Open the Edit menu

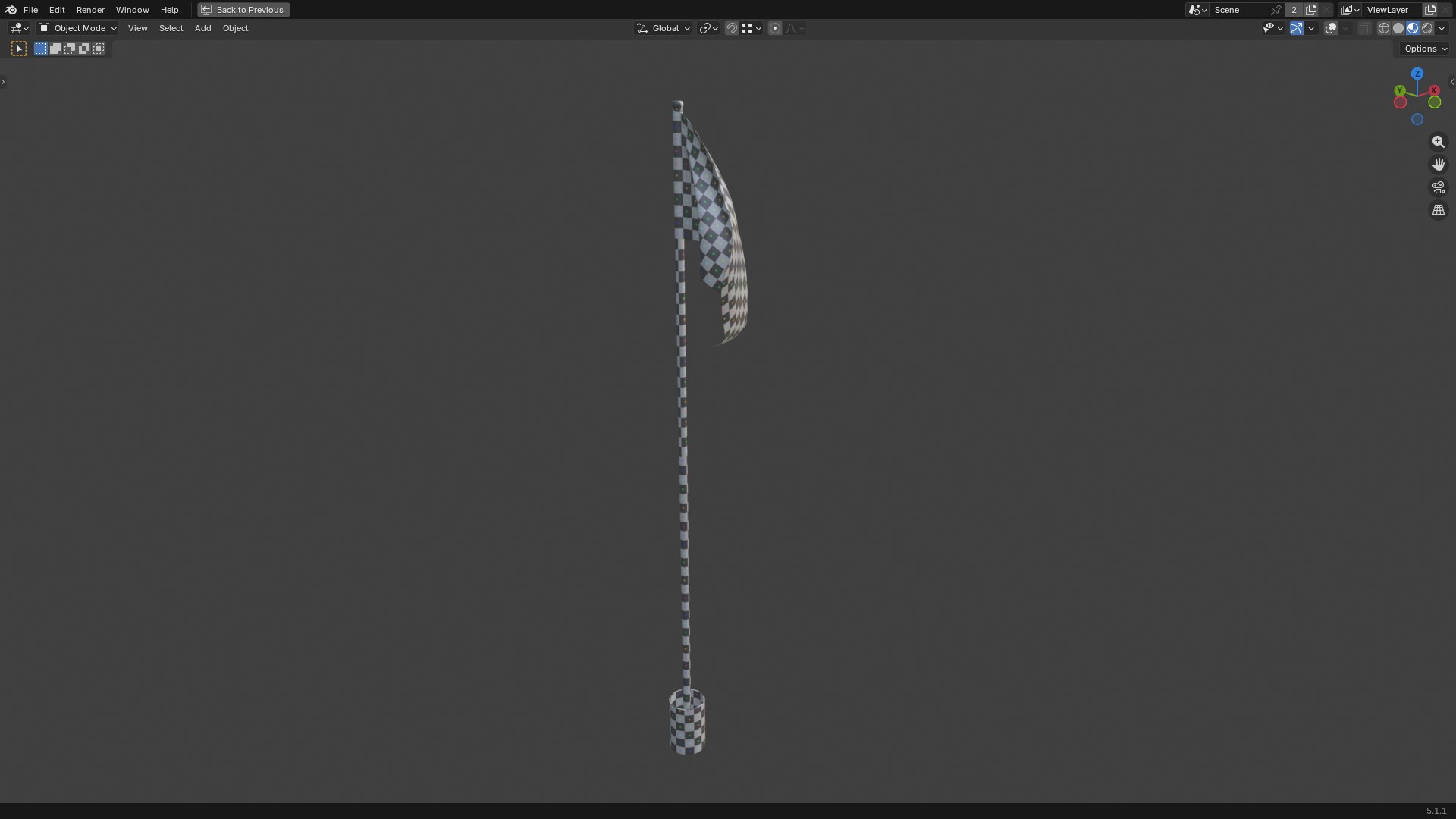(57, 10)
